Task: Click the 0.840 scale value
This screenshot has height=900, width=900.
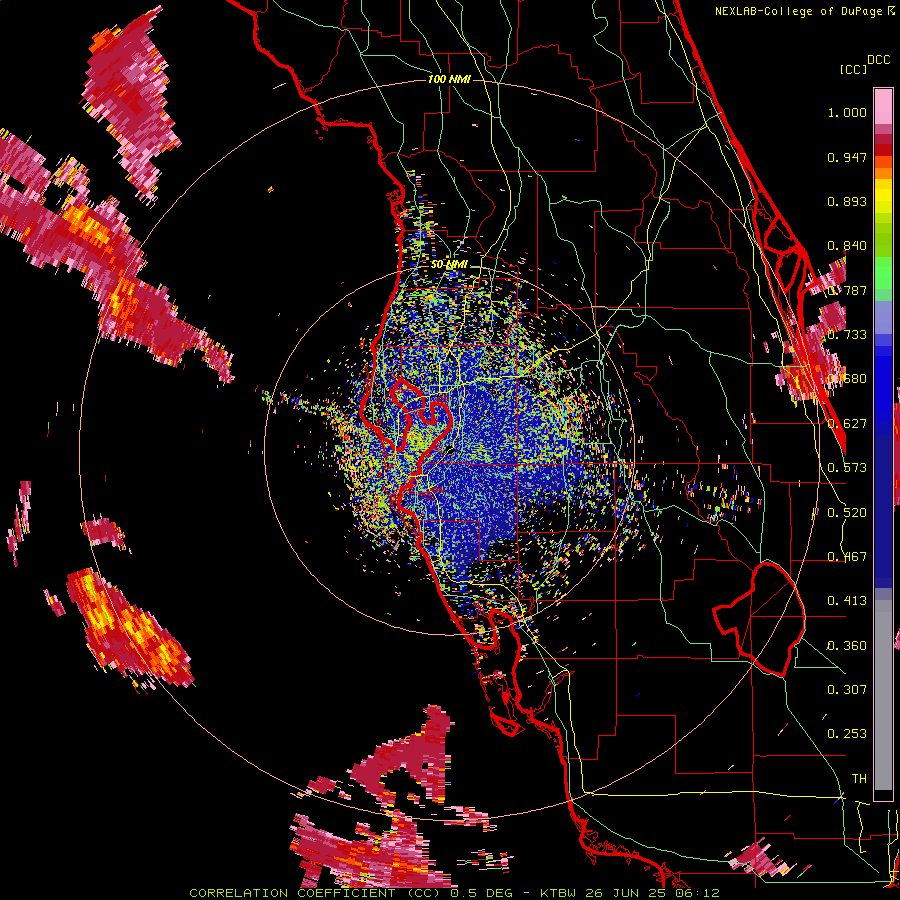Action: [x=847, y=246]
